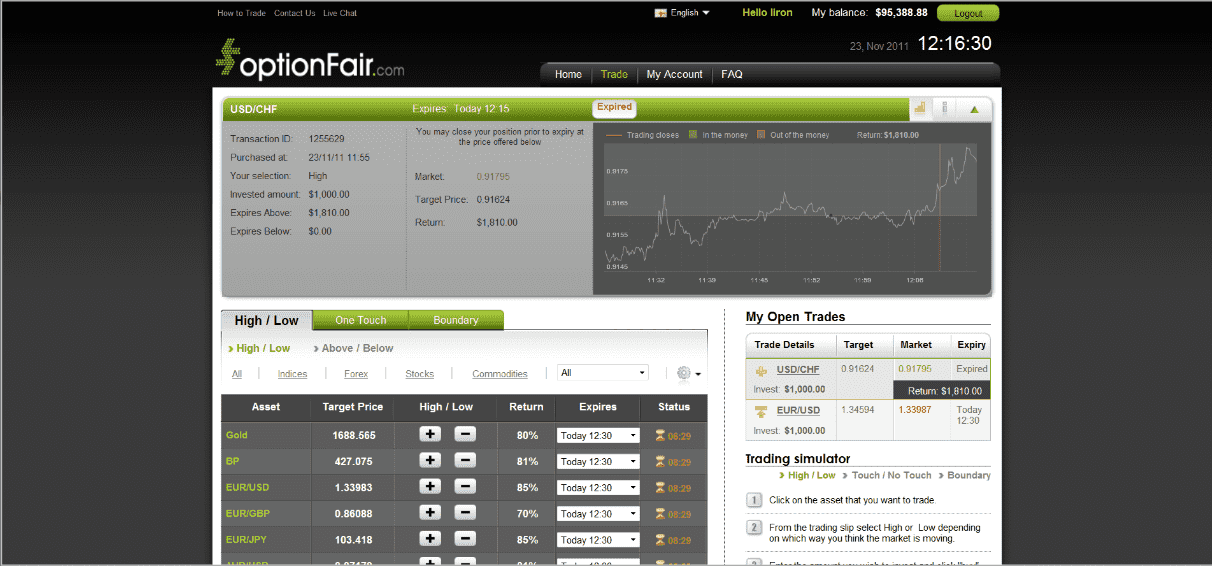Screen dimensions: 1212x566
Task: Open the 'All' asset filter dropdown
Action: (602, 373)
